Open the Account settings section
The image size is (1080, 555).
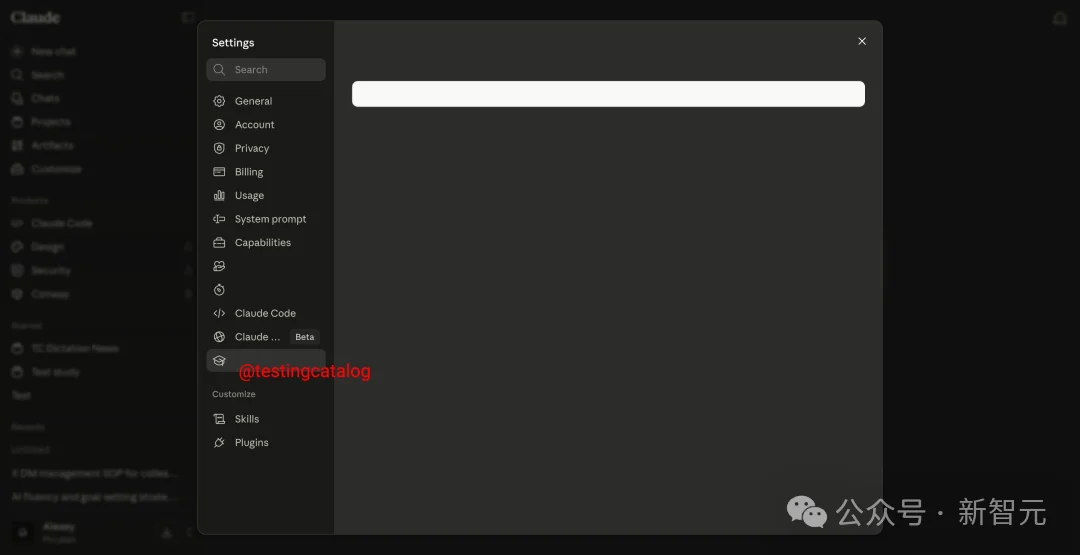pos(266,125)
